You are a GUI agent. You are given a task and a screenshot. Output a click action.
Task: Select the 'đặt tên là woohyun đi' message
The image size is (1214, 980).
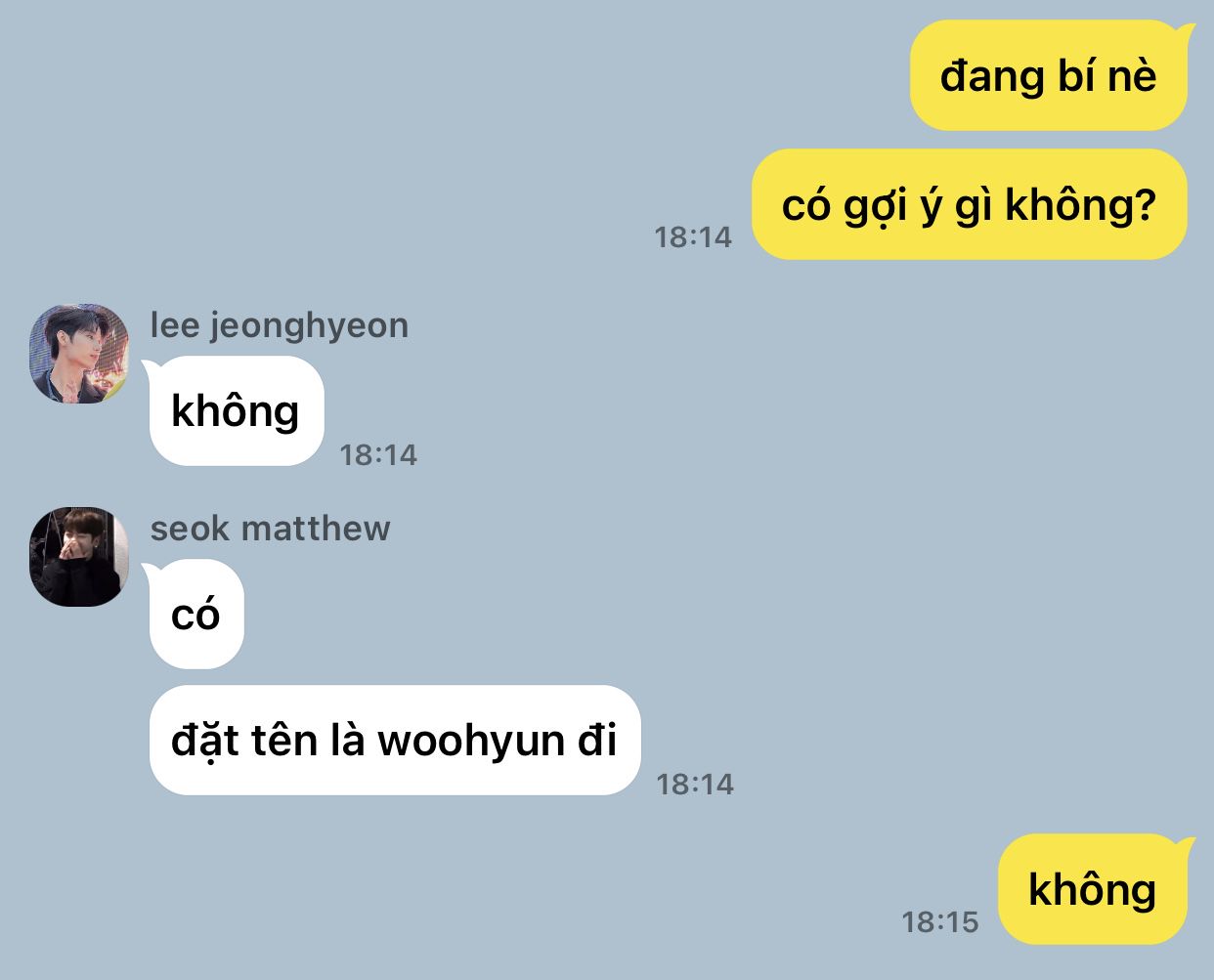(394, 740)
